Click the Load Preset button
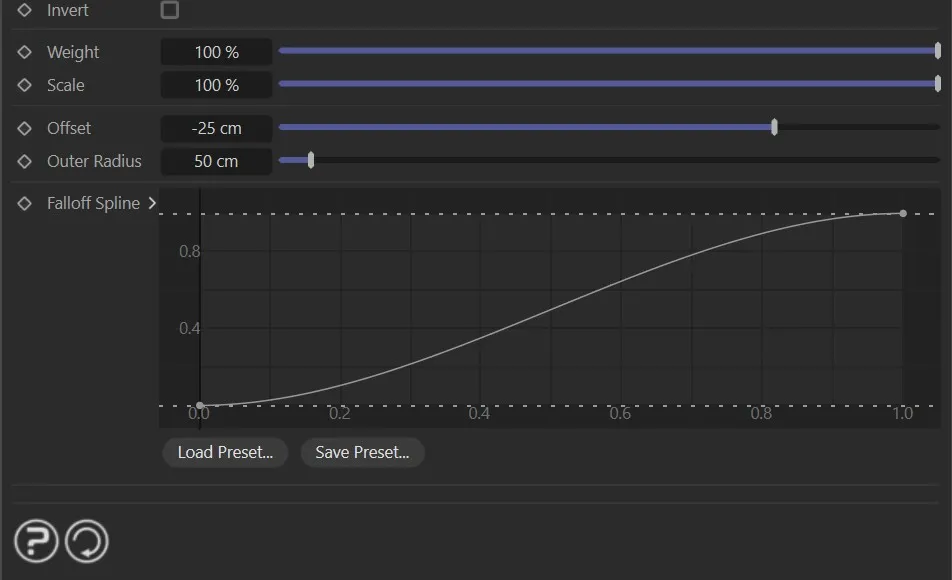The width and height of the screenshot is (952, 580). coord(225,452)
